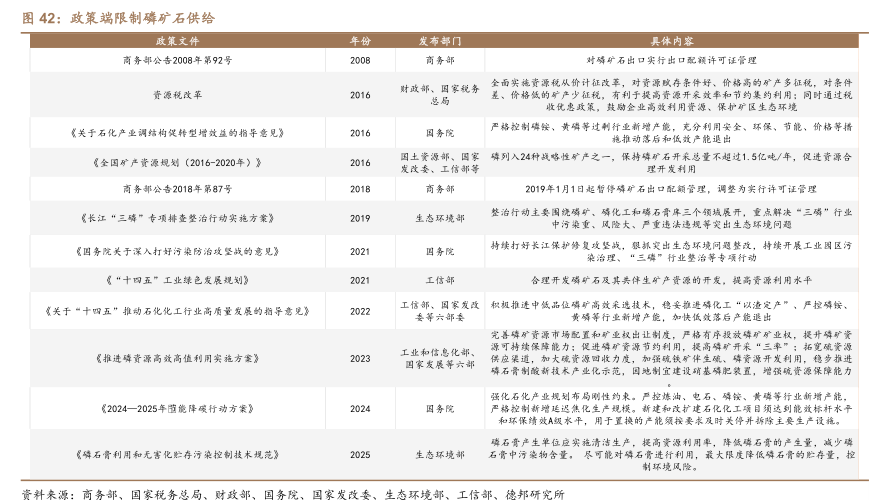Click the year 2008 cell
The image size is (886, 500).
(360, 60)
